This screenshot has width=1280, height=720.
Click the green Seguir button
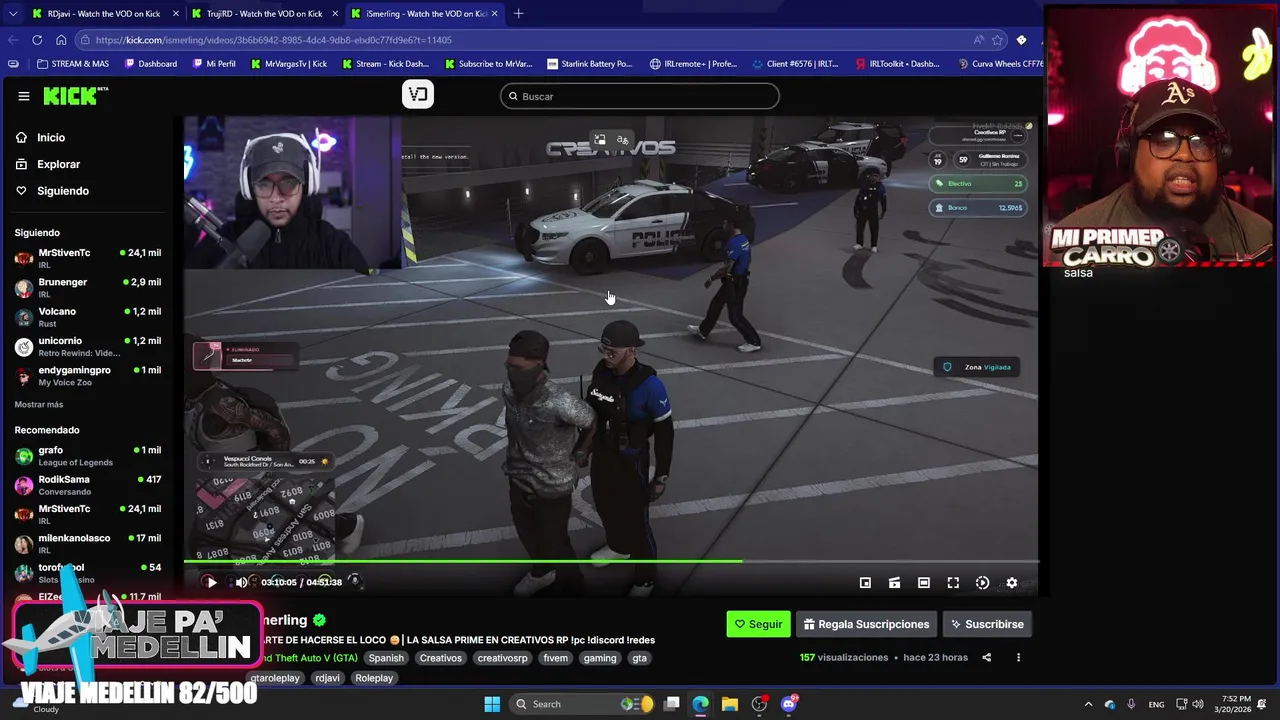pos(758,624)
